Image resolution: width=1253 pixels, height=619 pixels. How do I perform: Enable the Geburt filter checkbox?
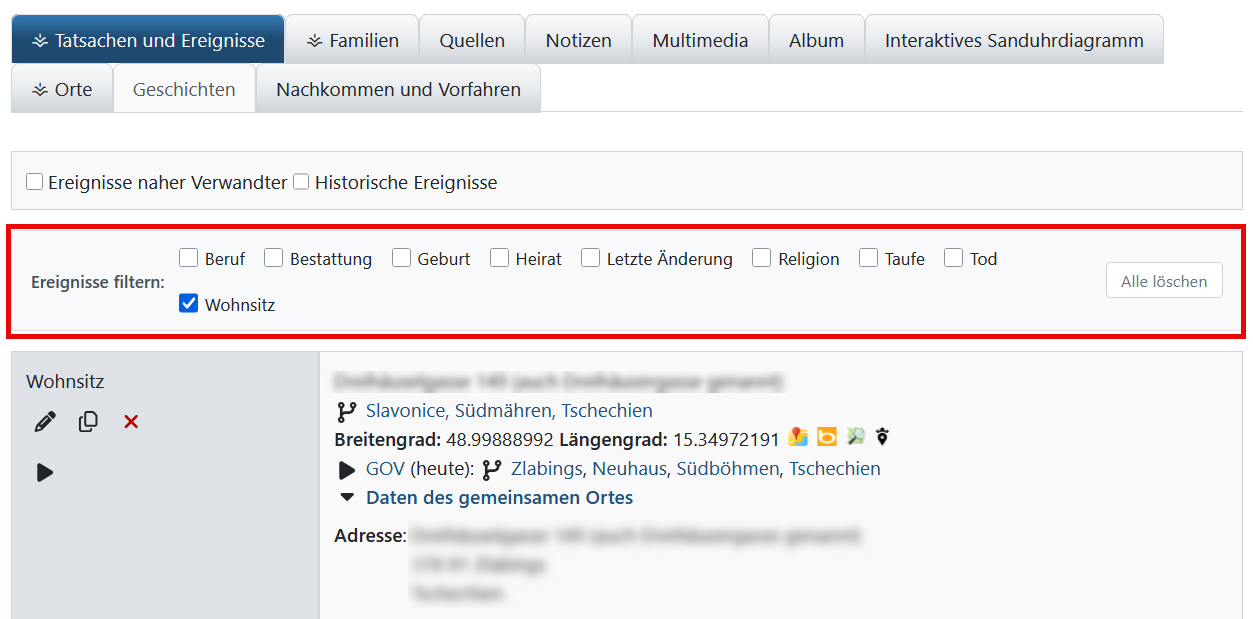tap(402, 257)
